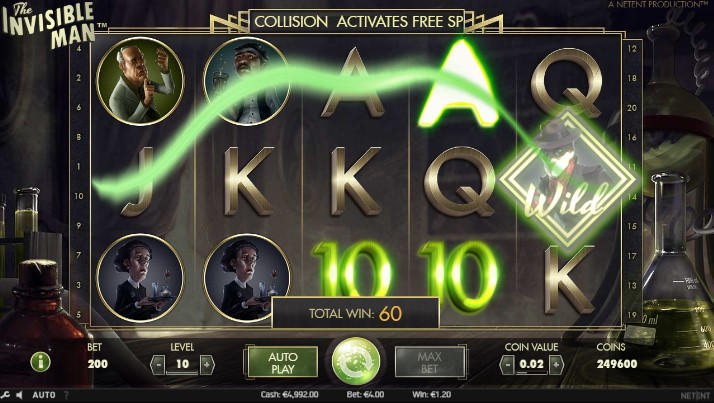
Task: Select the Wild diamond symbol
Action: (567, 181)
